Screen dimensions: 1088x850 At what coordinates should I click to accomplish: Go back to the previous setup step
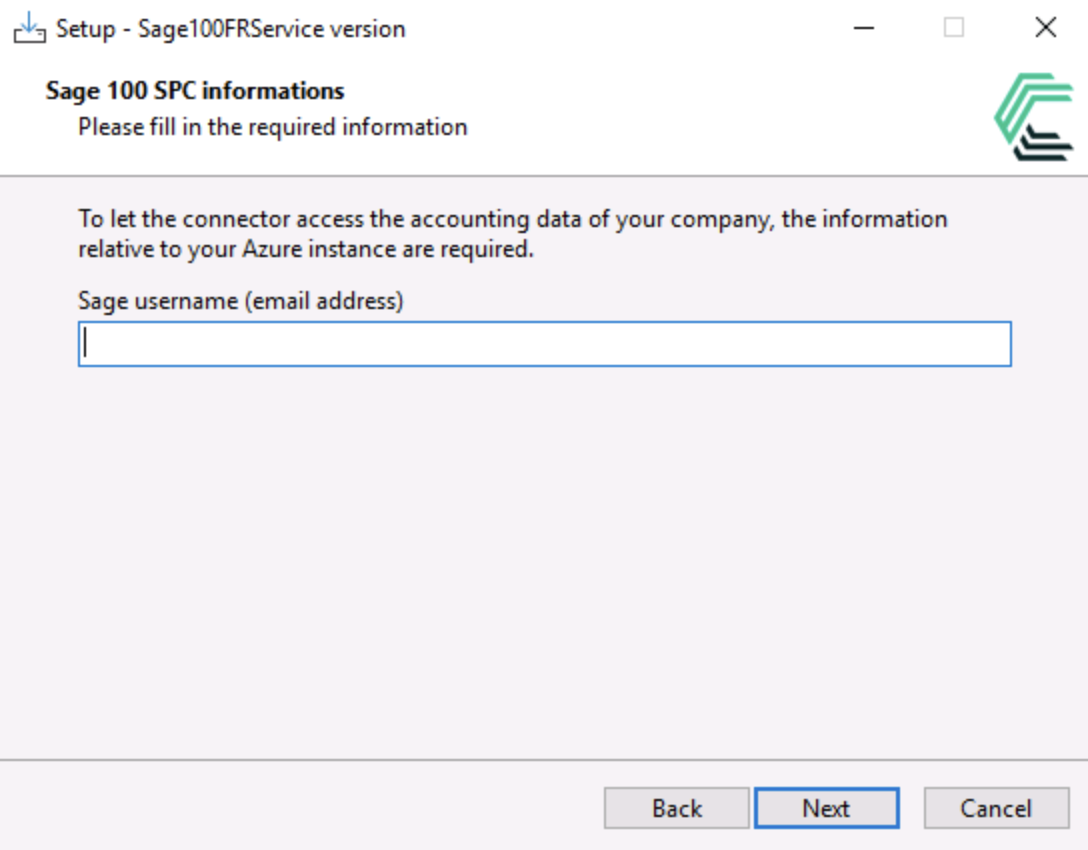click(x=676, y=808)
